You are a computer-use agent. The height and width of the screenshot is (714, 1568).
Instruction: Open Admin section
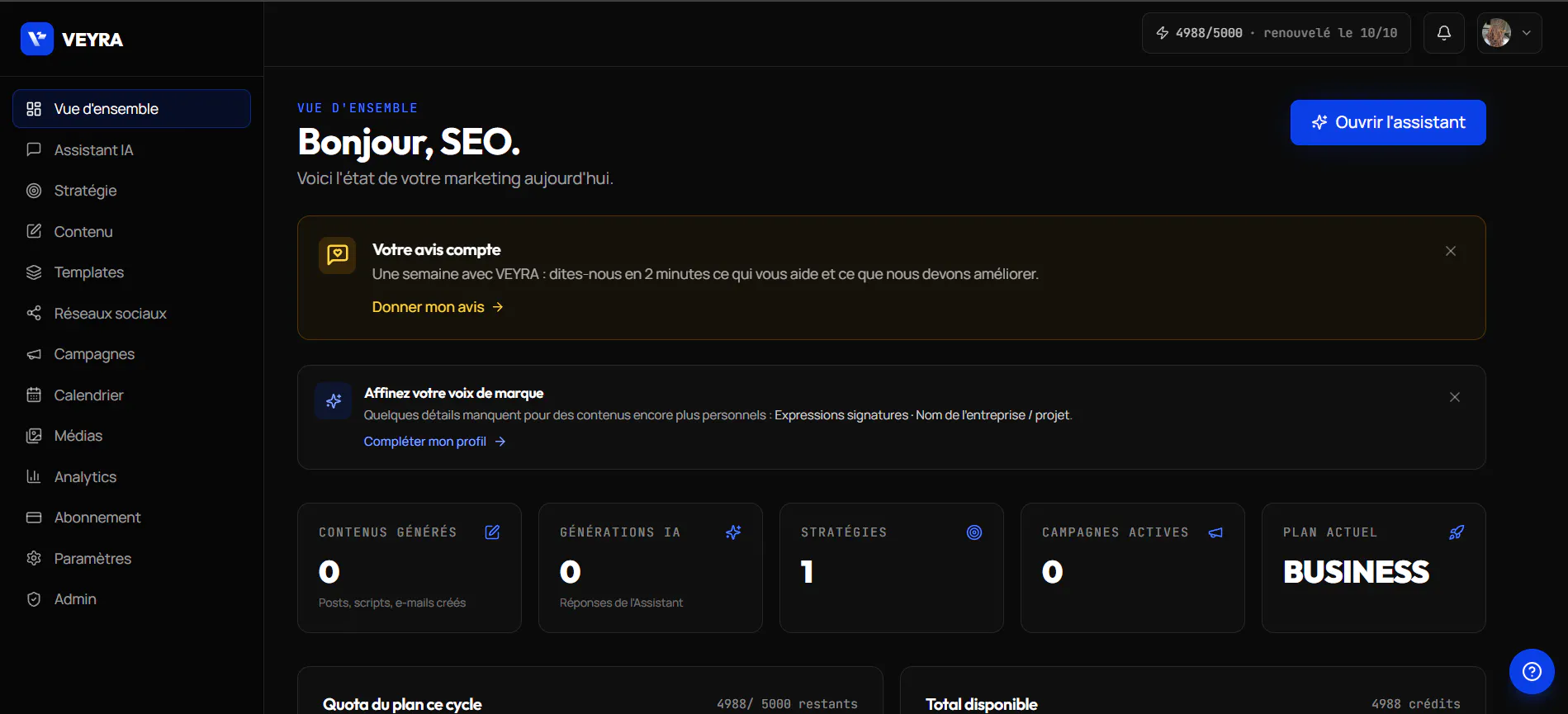coord(131,599)
